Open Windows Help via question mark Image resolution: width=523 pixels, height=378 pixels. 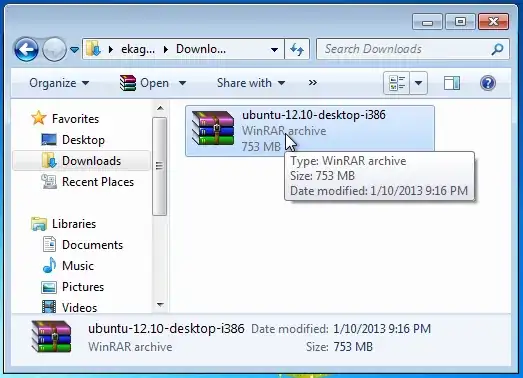point(488,83)
